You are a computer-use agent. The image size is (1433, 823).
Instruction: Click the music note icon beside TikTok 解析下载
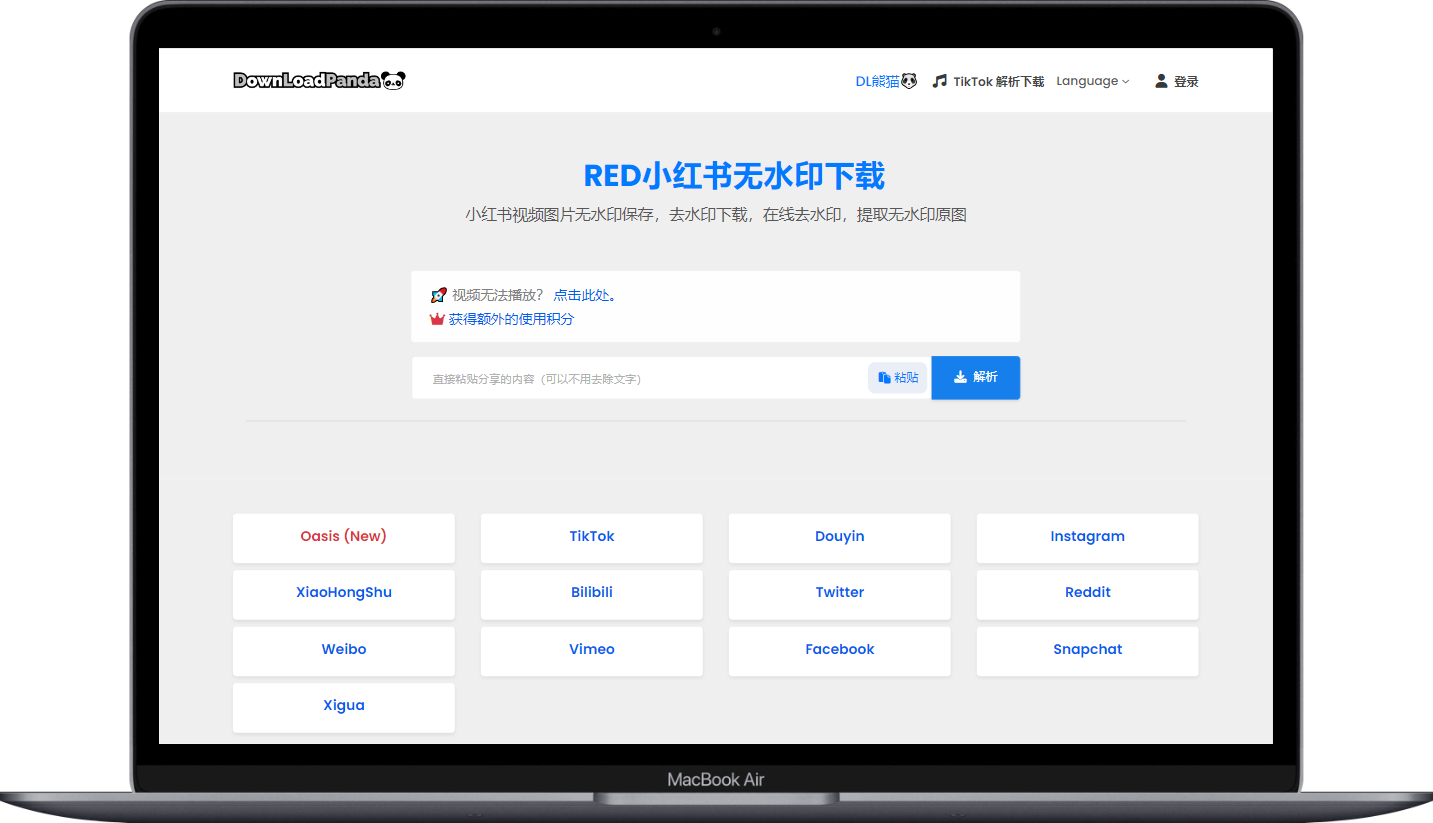pyautogui.click(x=939, y=81)
